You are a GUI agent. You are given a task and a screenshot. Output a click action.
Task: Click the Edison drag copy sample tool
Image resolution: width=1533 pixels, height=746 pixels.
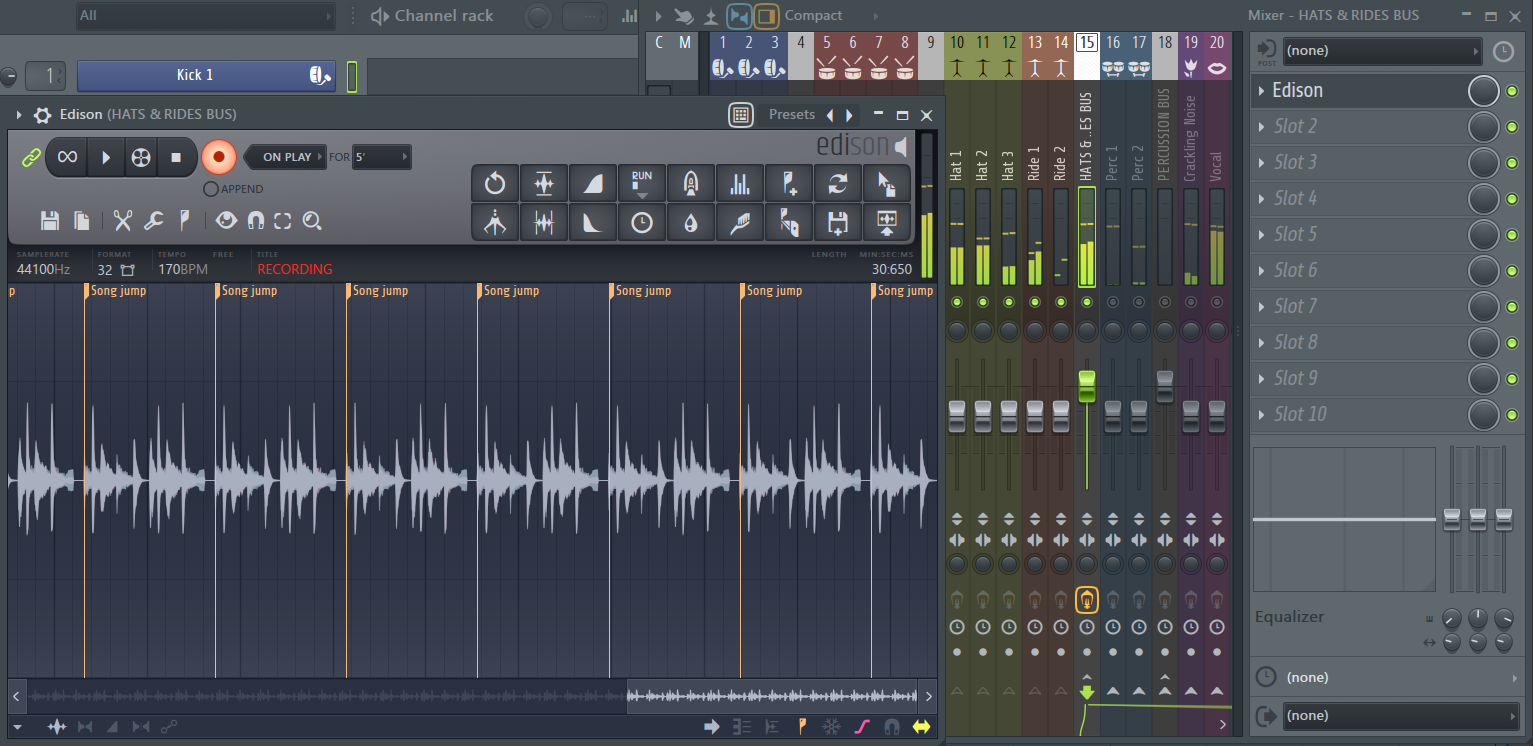pyautogui.click(x=887, y=184)
